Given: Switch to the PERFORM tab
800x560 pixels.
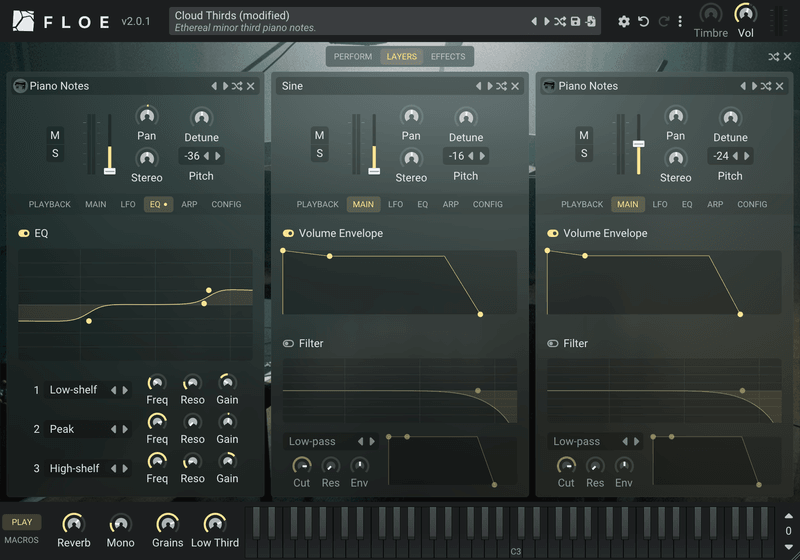Looking at the screenshot, I should click(353, 57).
